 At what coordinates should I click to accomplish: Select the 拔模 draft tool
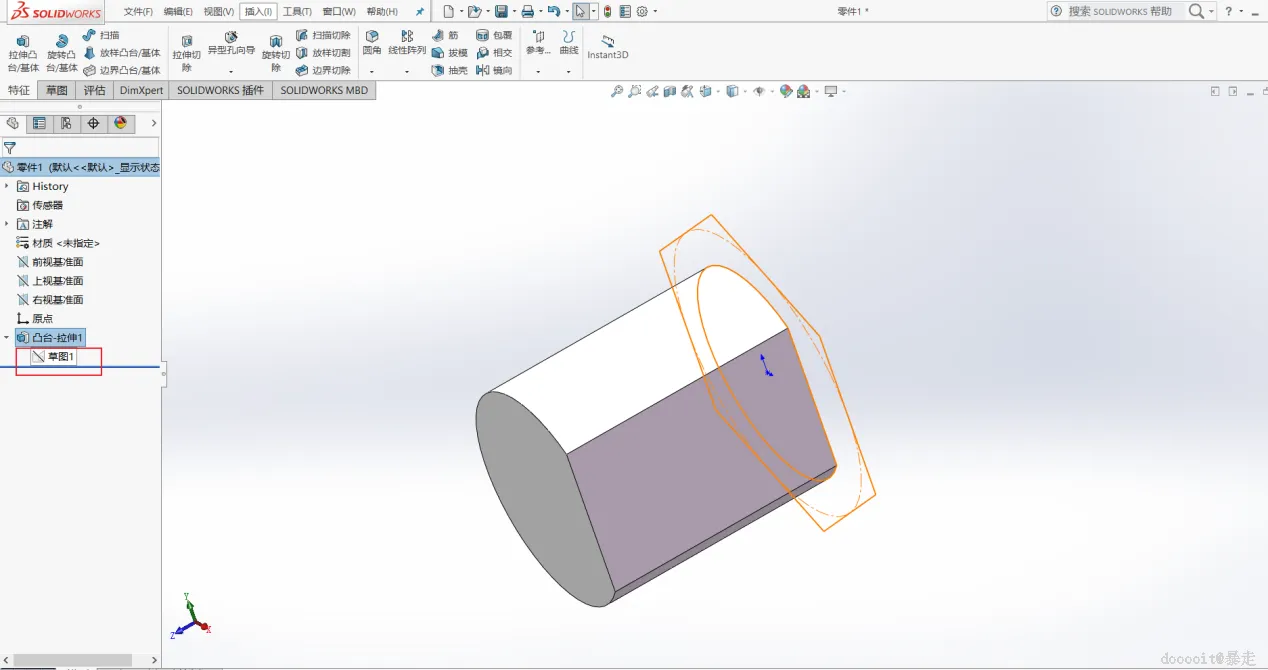[x=449, y=53]
